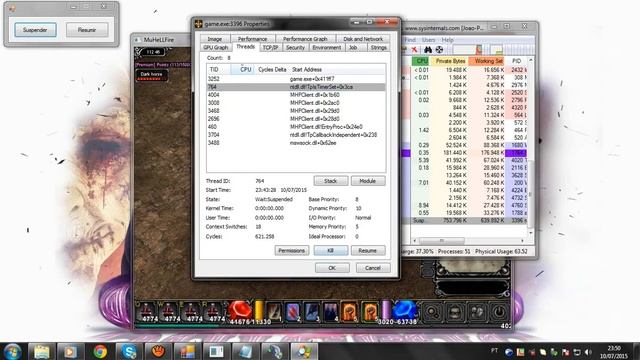Open Windows Start menu
The height and width of the screenshot is (360, 640).
point(12,351)
